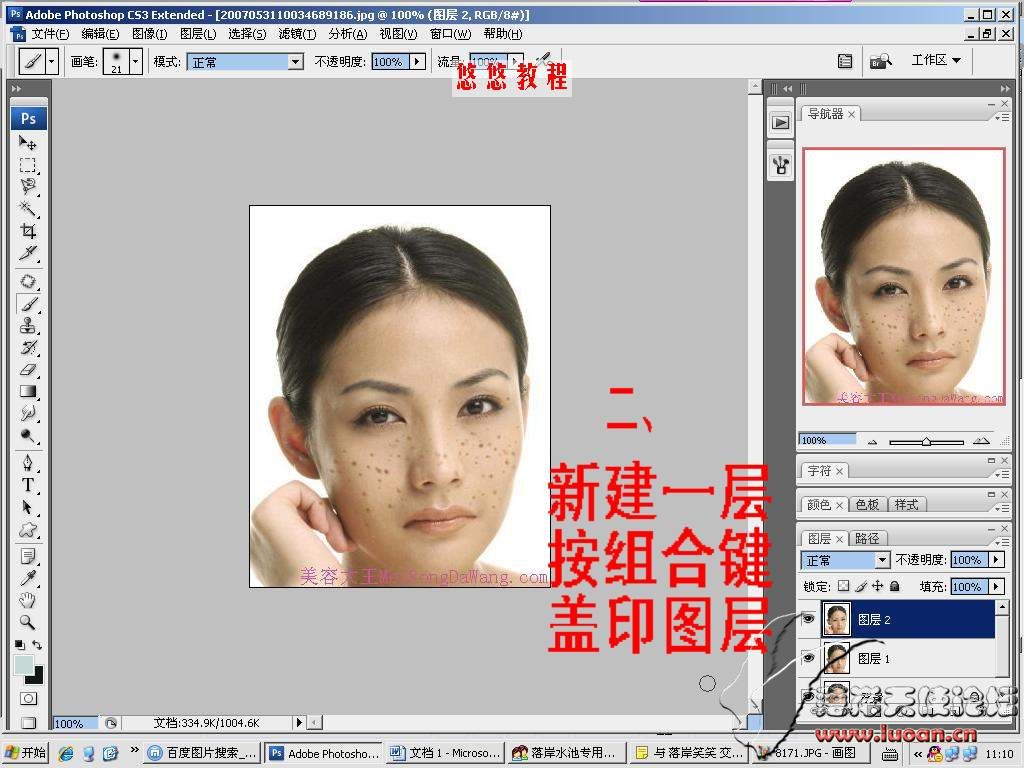Select the Magic Wand tool
Image resolution: width=1024 pixels, height=768 pixels.
[27, 209]
